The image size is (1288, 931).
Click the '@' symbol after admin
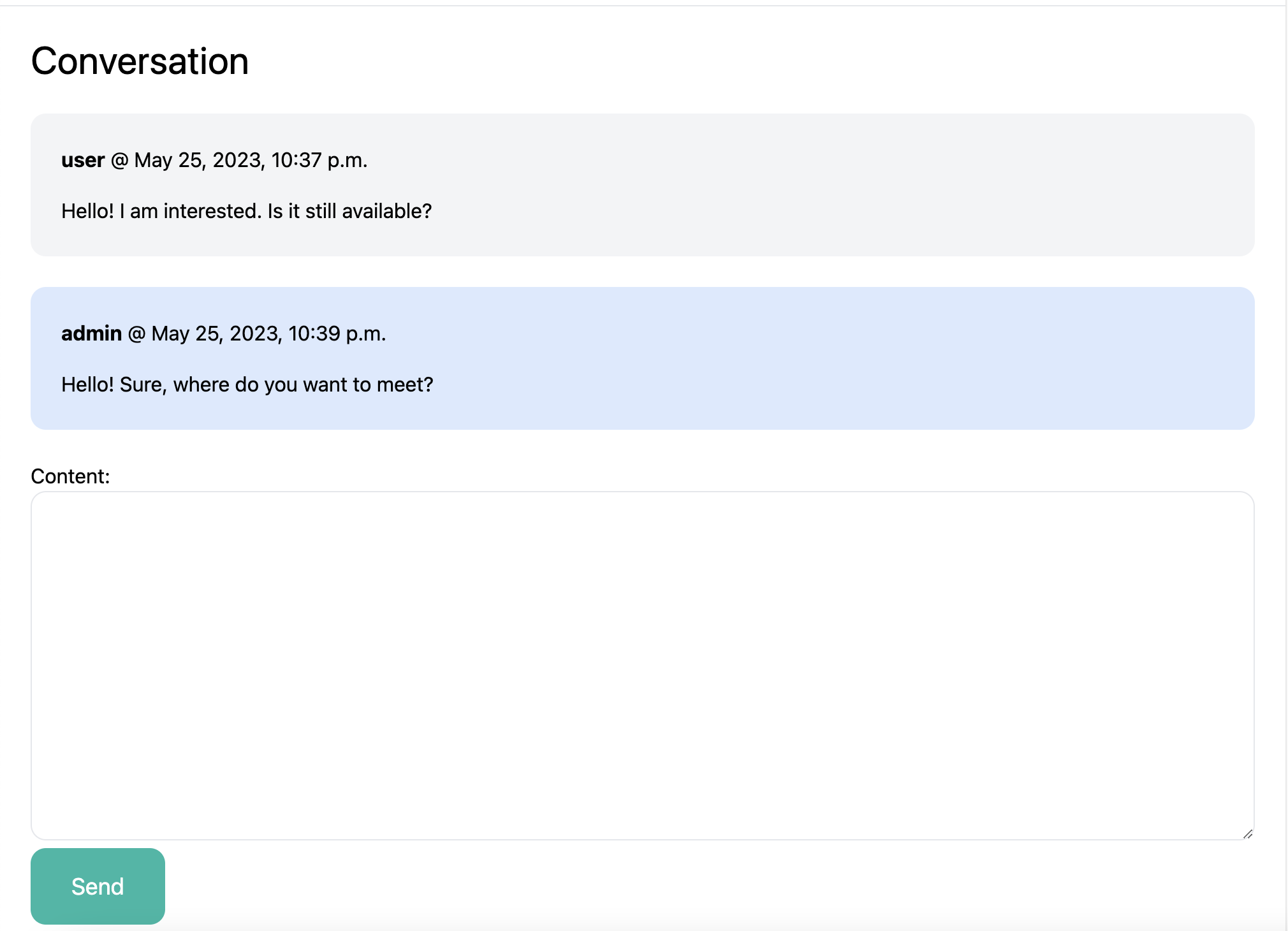[x=136, y=334]
